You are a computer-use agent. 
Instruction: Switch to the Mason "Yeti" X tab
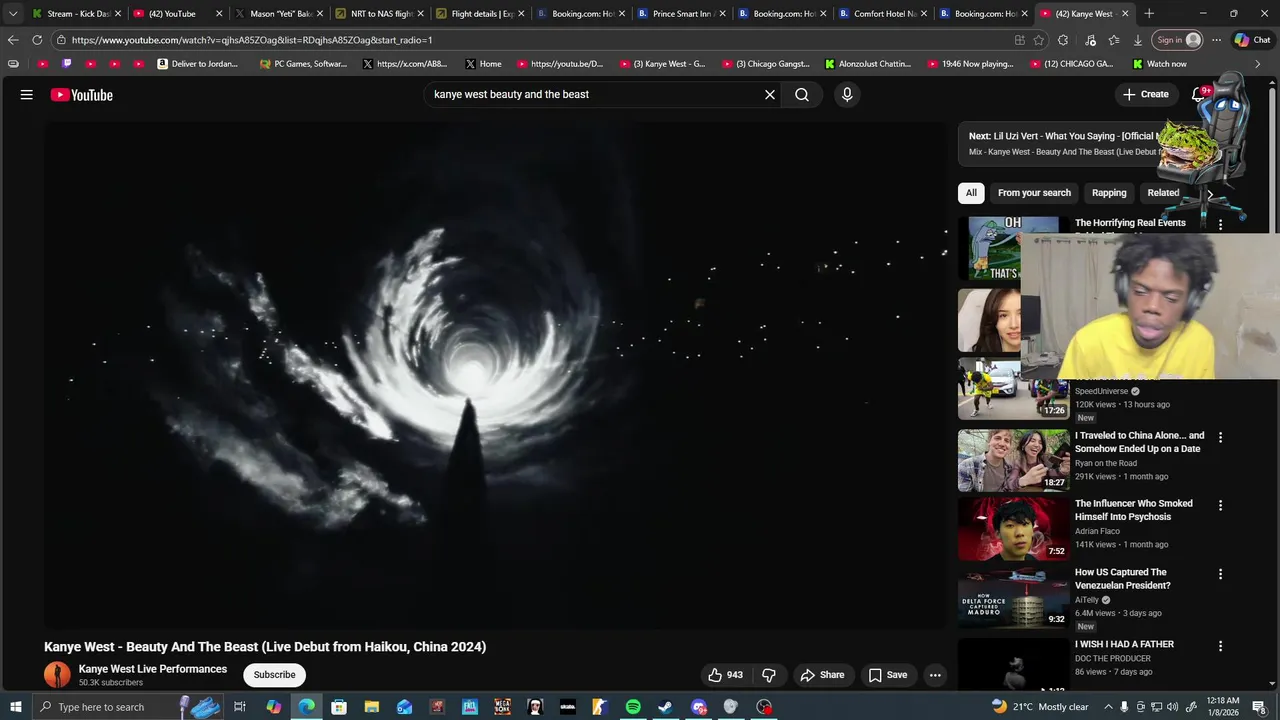(280, 14)
